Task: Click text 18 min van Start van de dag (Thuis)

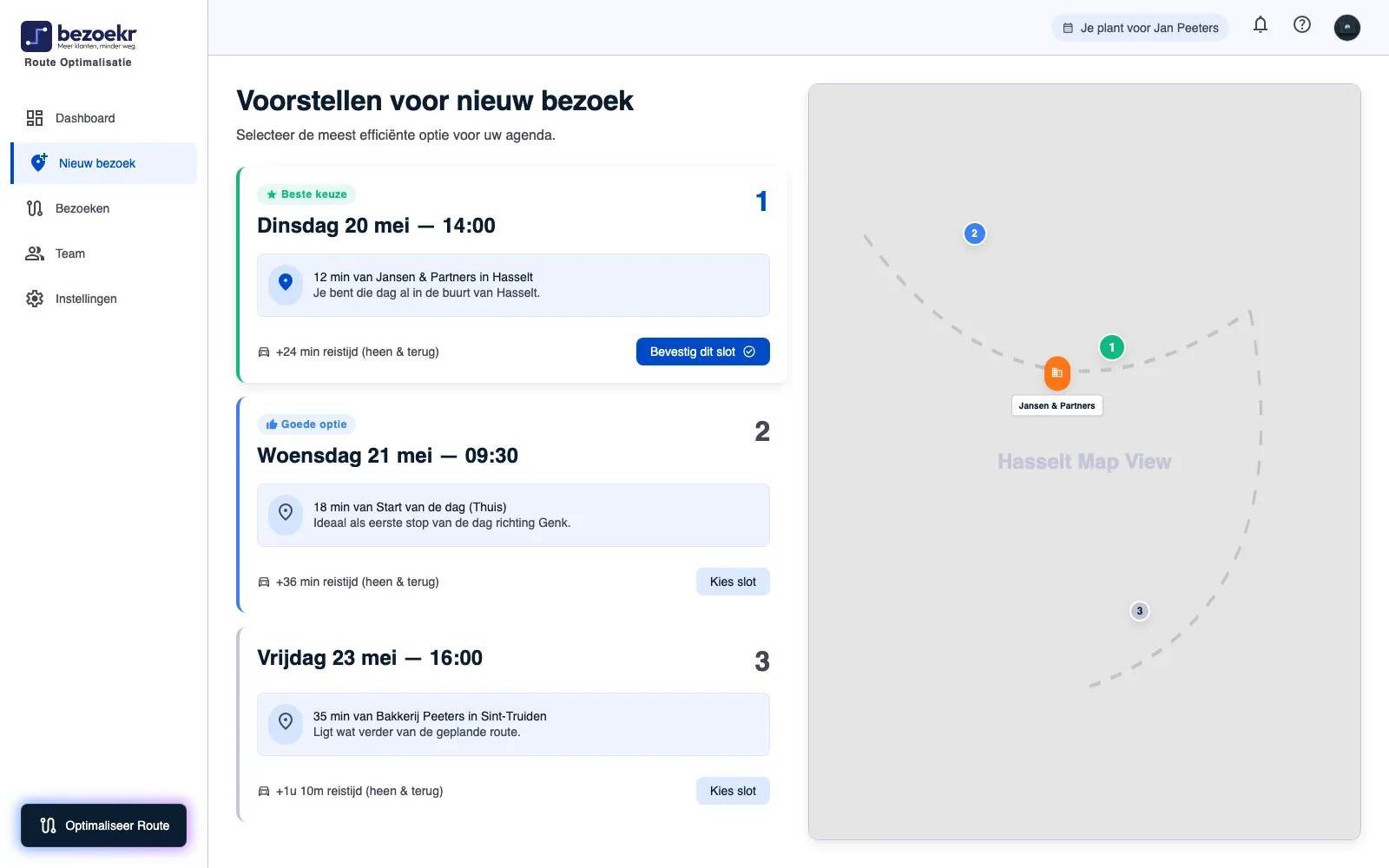Action: pyautogui.click(x=410, y=507)
